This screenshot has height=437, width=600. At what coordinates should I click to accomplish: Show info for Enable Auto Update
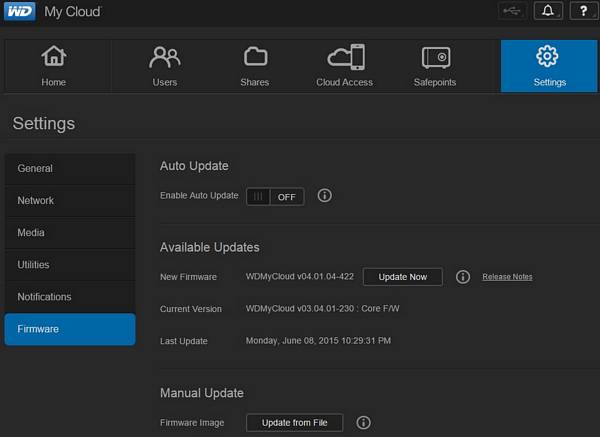[x=324, y=196]
